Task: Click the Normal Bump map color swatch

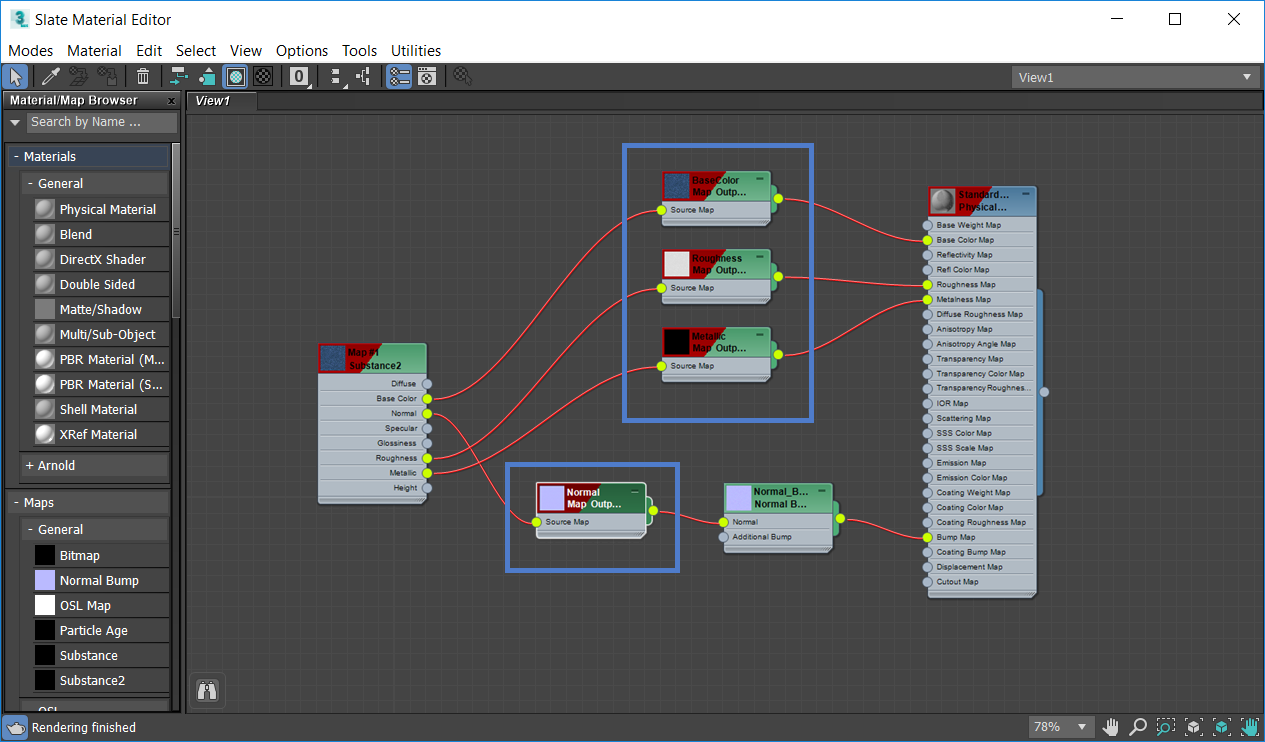Action: 45,580
